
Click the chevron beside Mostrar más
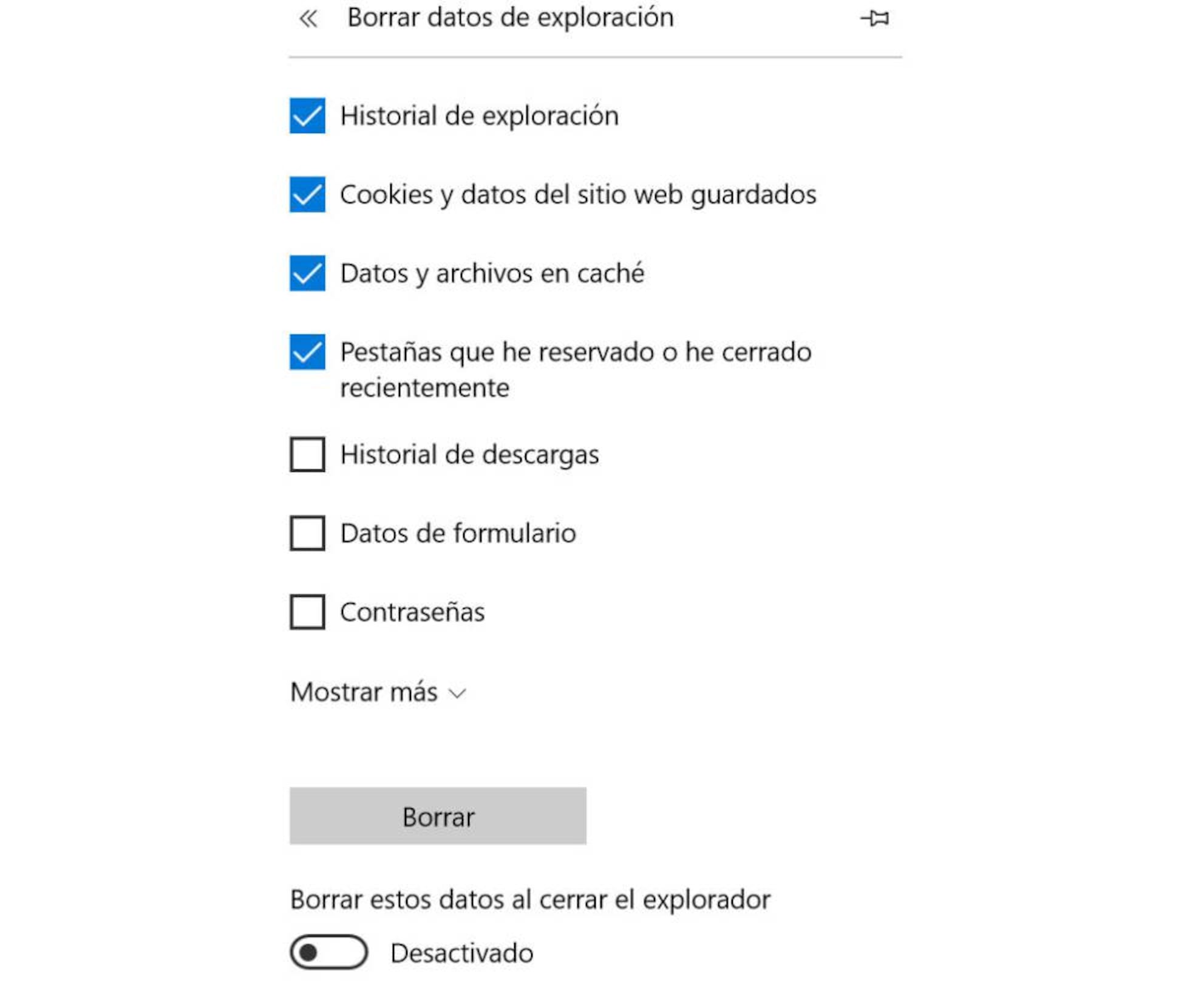click(457, 693)
